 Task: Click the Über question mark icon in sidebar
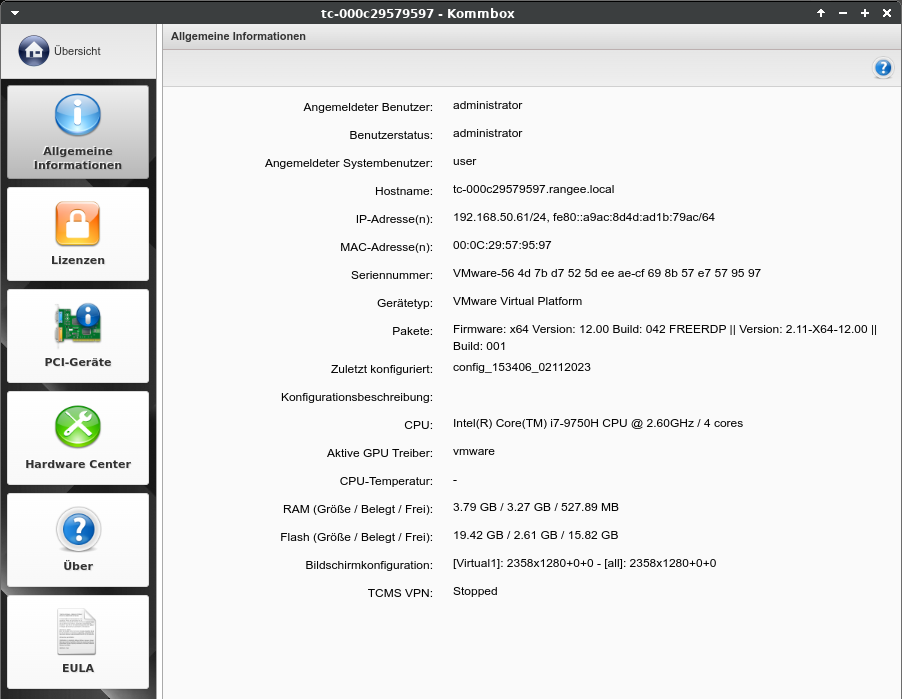[77, 529]
